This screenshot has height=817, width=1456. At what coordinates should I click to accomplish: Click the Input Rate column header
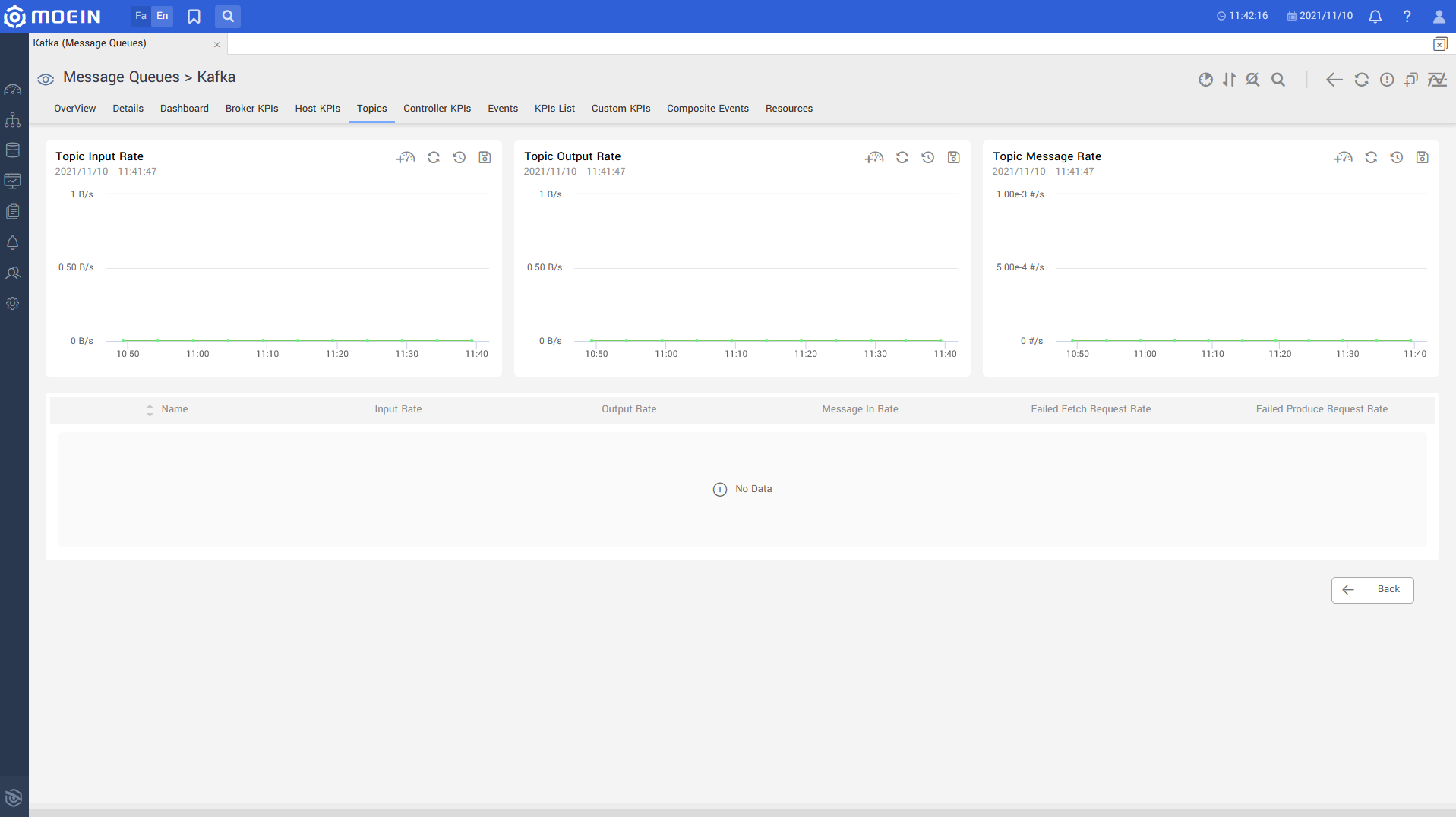pos(398,409)
